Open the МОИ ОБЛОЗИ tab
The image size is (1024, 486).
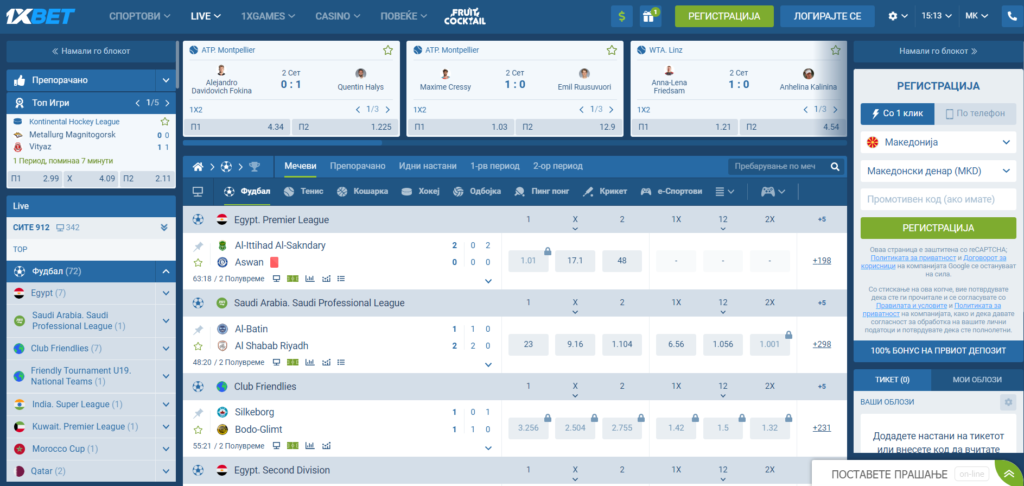tap(976, 380)
